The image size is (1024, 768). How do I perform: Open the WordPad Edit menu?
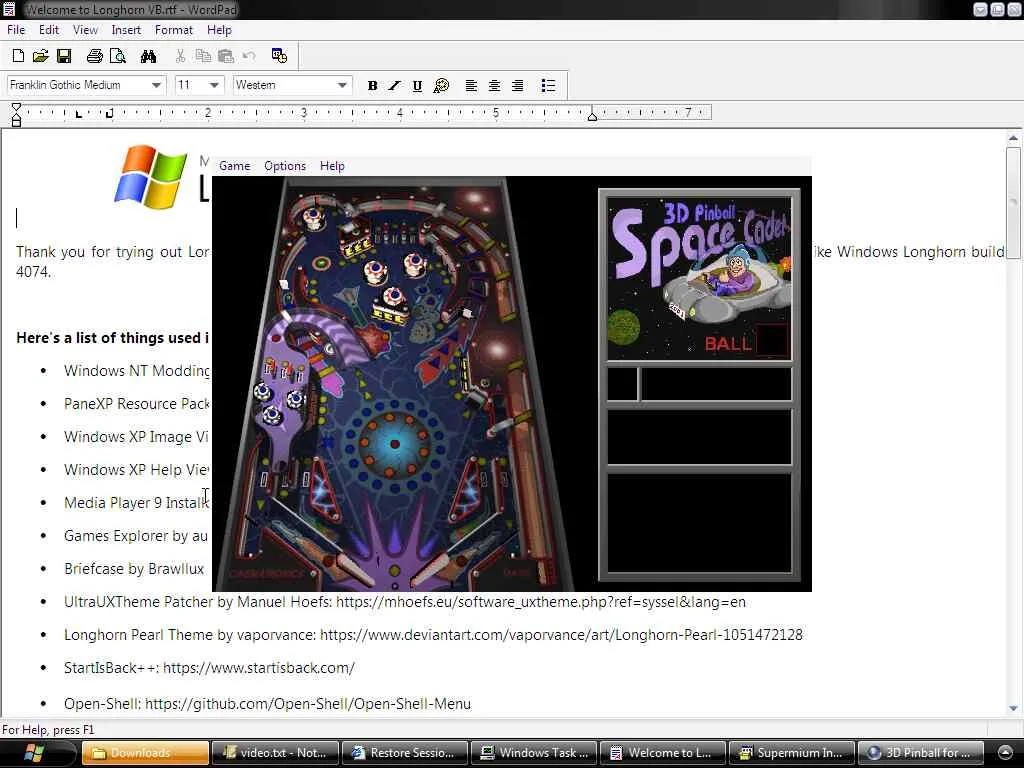[x=48, y=30]
